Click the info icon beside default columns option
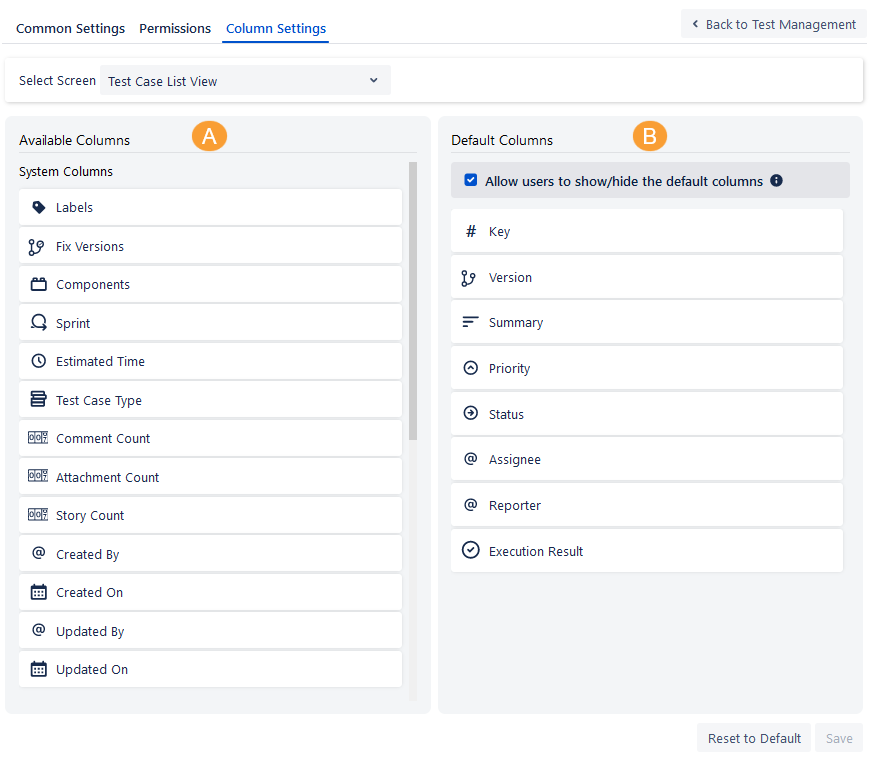The height and width of the screenshot is (760, 870). [x=776, y=180]
